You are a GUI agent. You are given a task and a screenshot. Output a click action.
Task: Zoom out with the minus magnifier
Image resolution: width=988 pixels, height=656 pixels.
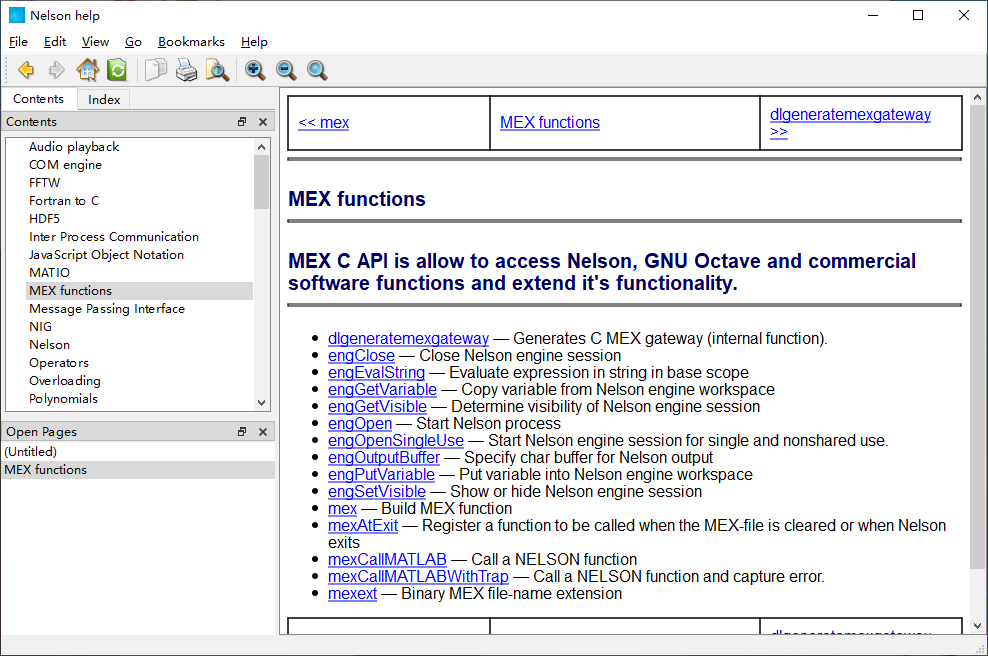[286, 70]
